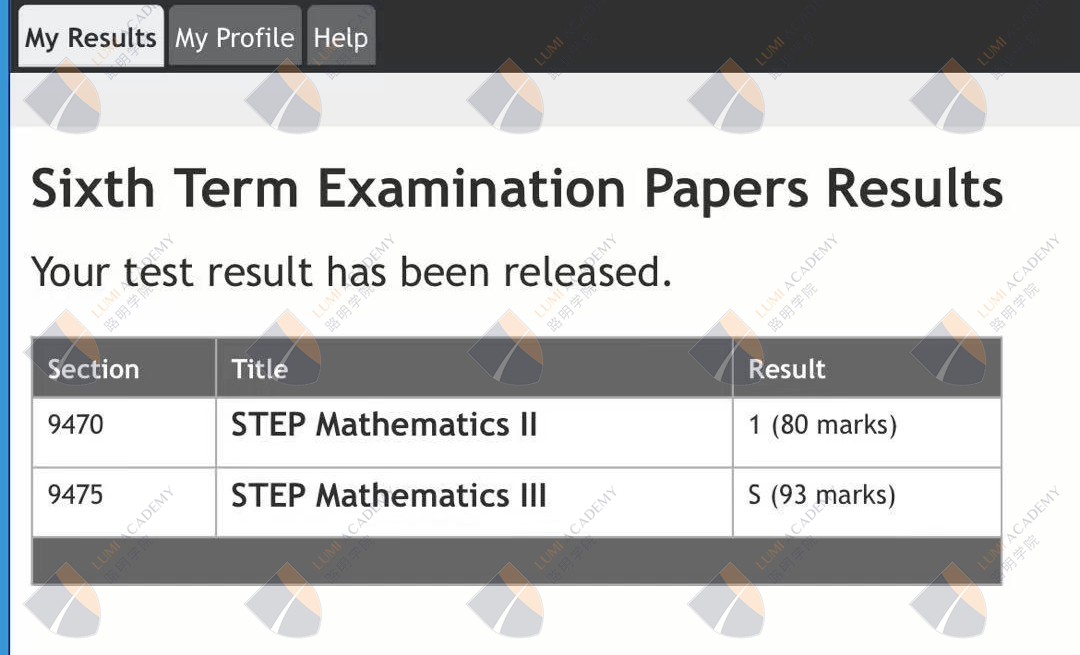Click the Result column header
This screenshot has height=655, width=1080.
(x=787, y=369)
